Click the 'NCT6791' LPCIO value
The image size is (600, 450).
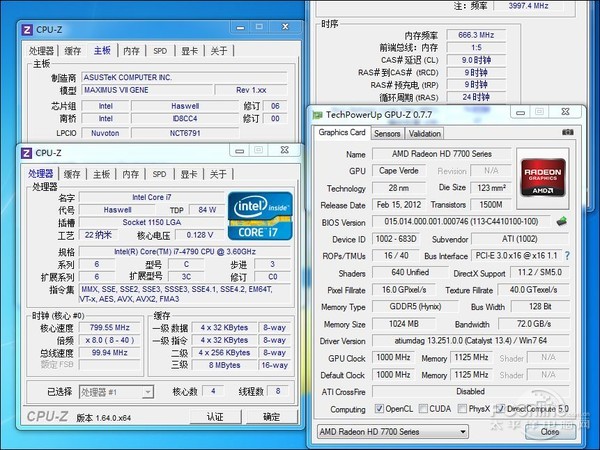(x=185, y=133)
